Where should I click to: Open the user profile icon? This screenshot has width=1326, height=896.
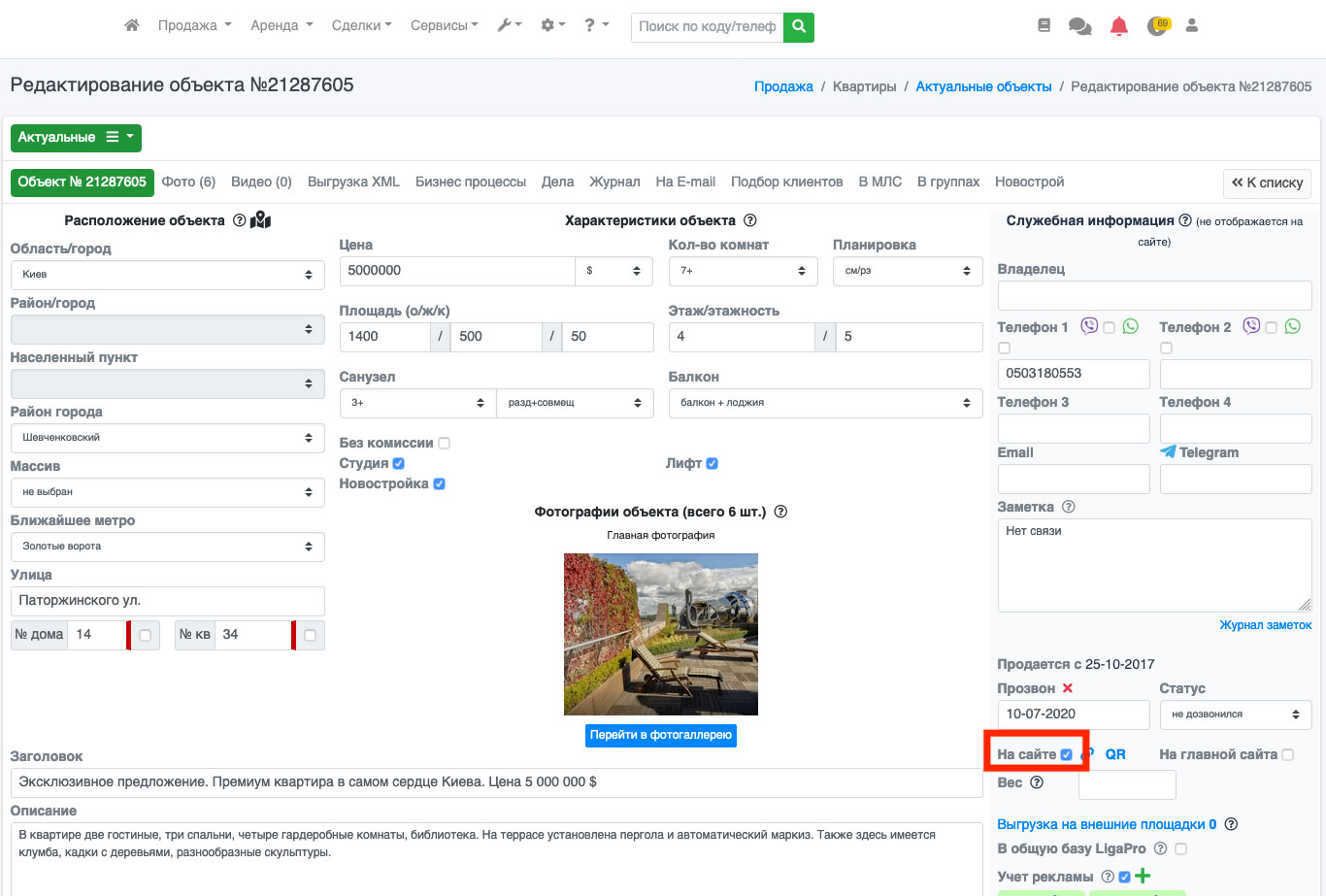click(1191, 26)
